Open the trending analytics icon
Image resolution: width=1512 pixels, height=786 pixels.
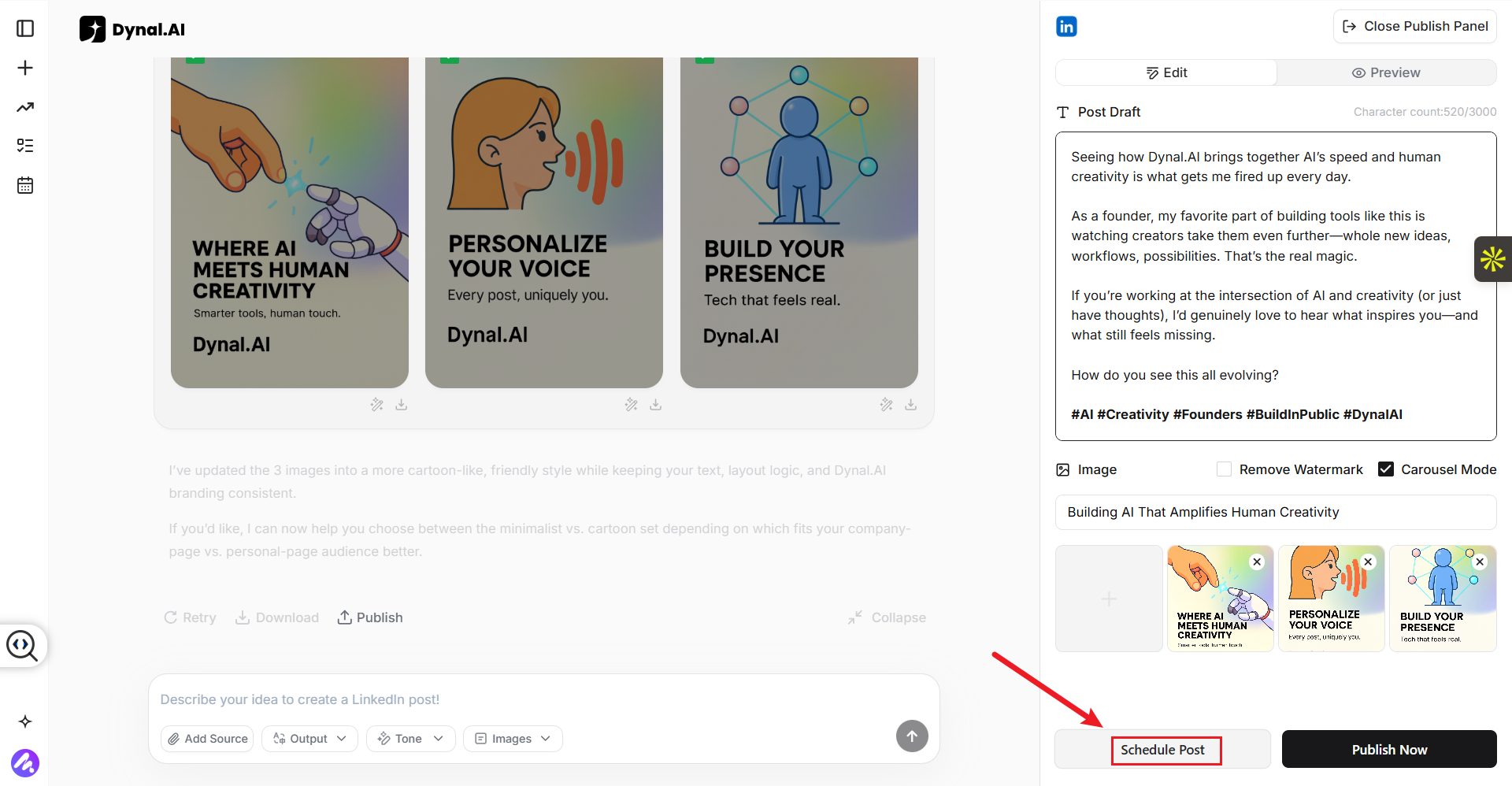tap(25, 107)
